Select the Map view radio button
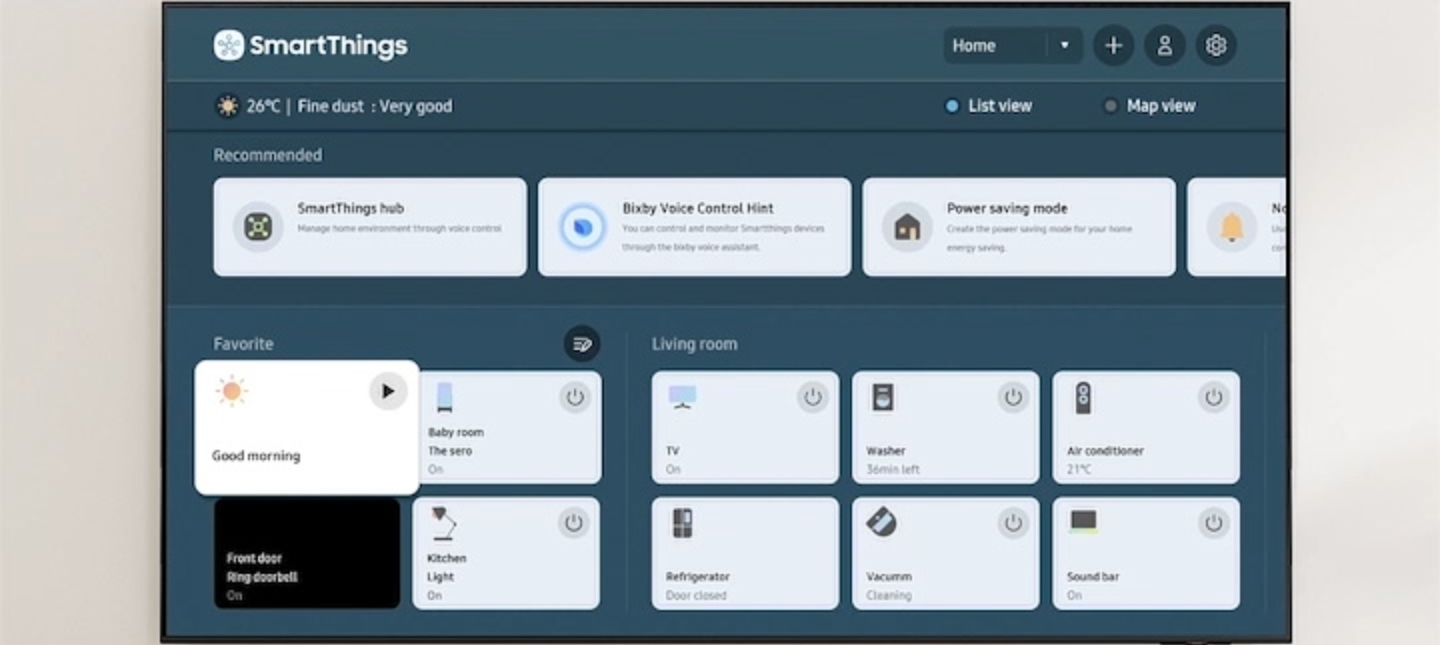This screenshot has width=1440, height=645. pyautogui.click(x=1110, y=106)
